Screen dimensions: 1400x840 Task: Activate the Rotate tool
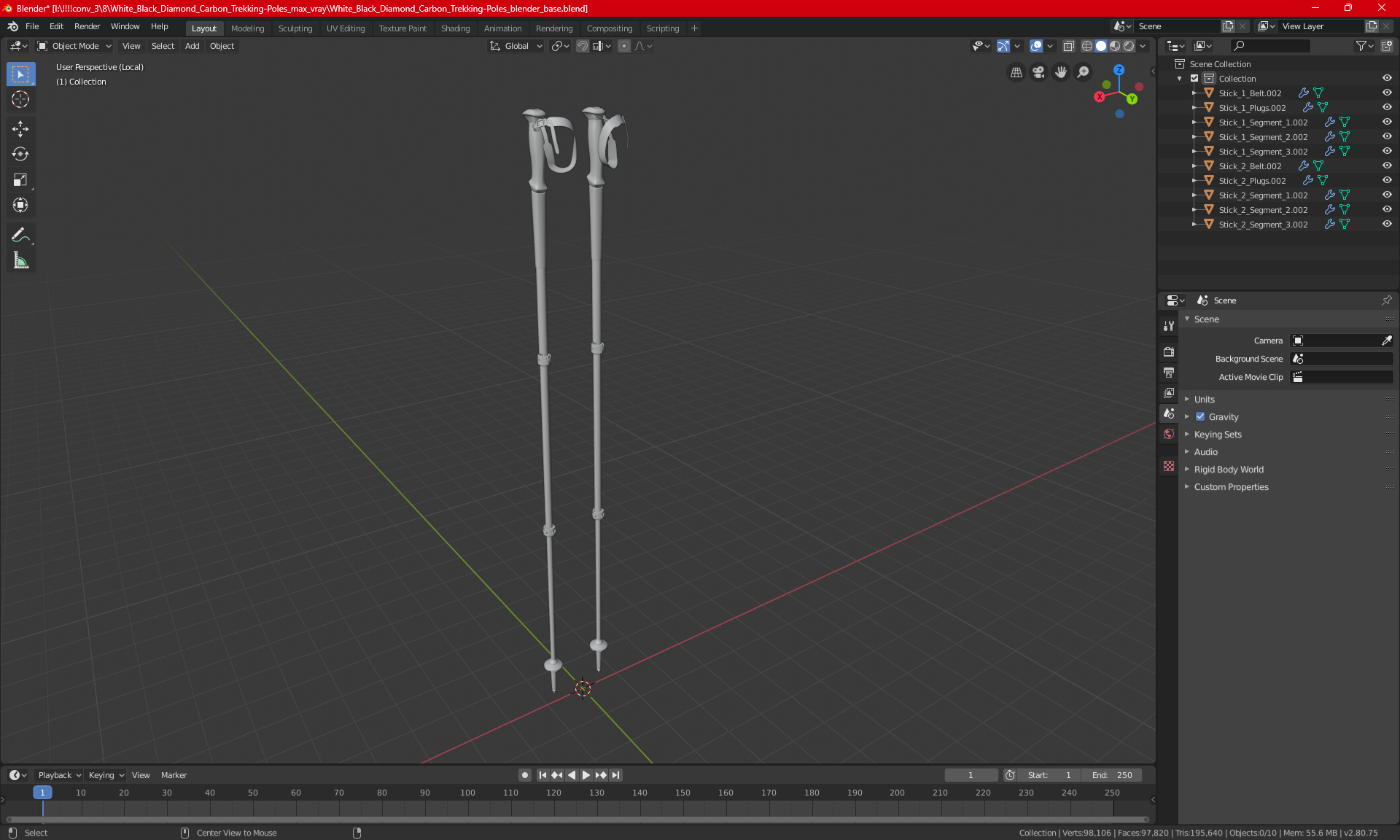(20, 154)
